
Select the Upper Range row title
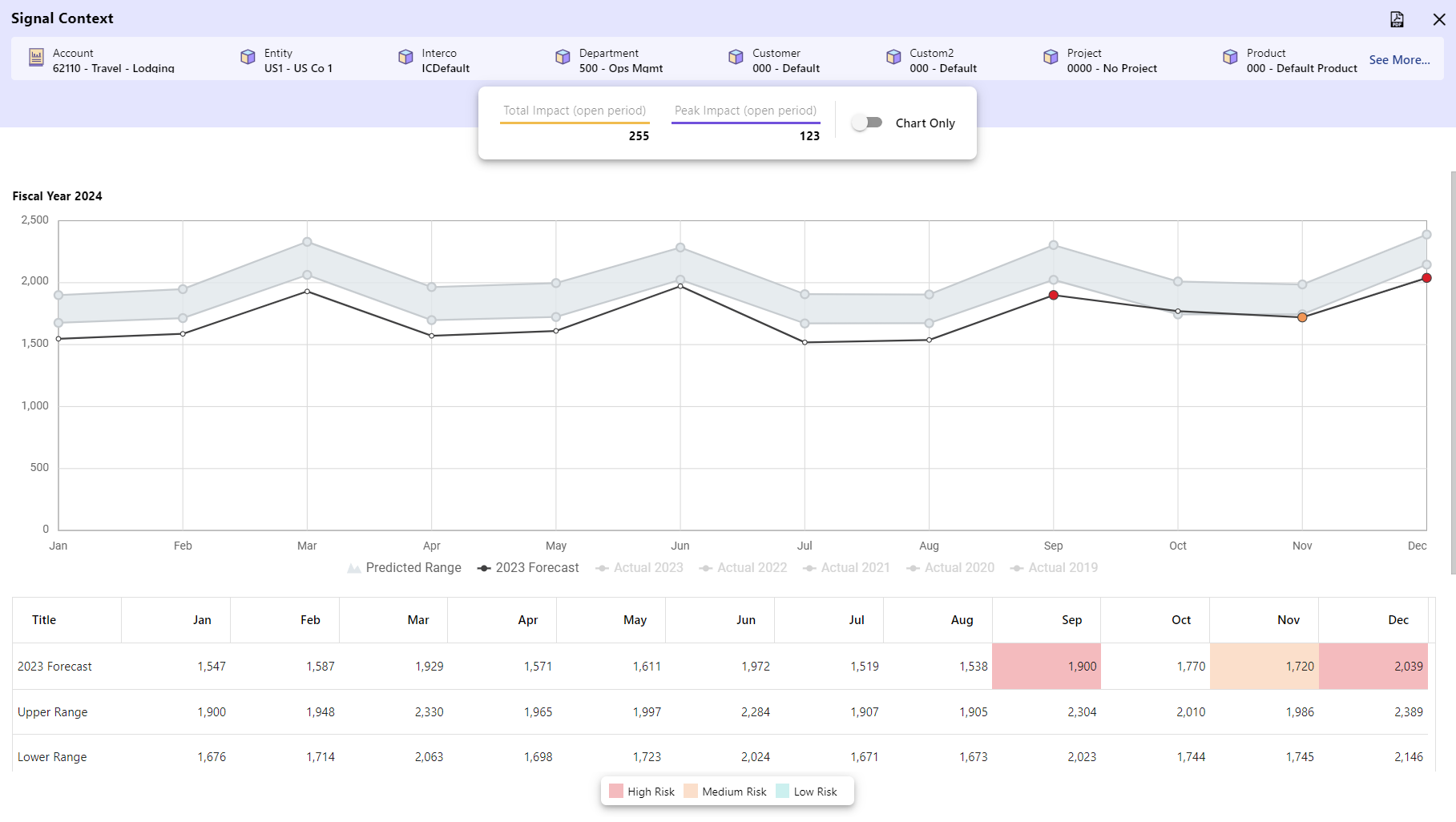[53, 712]
